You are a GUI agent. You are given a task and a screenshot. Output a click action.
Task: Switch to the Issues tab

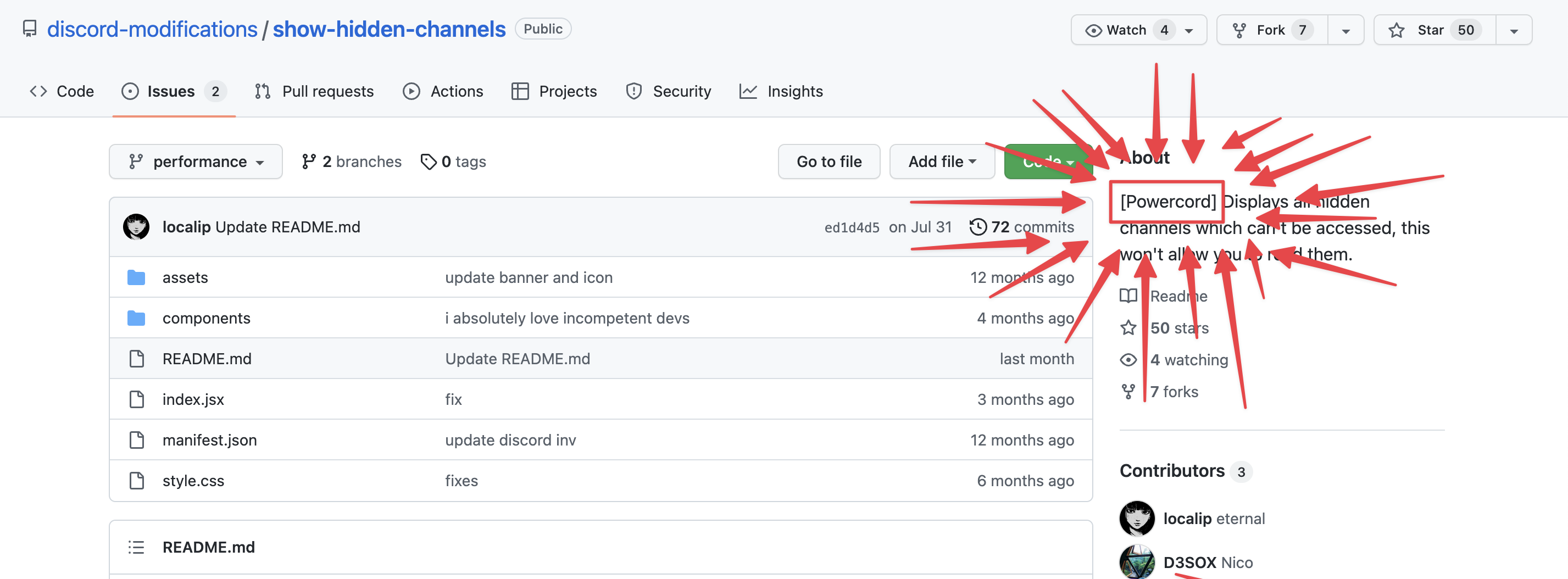[170, 91]
